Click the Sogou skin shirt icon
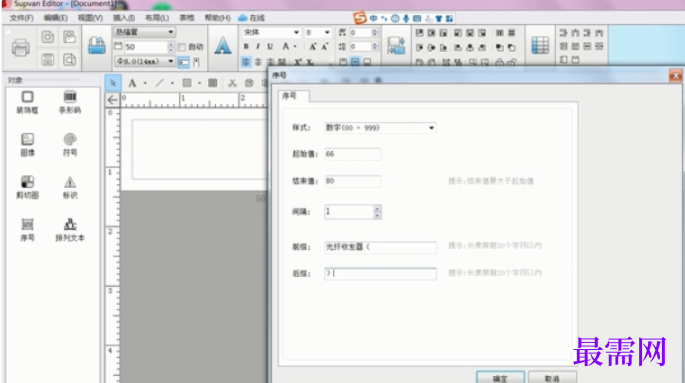 coord(439,18)
